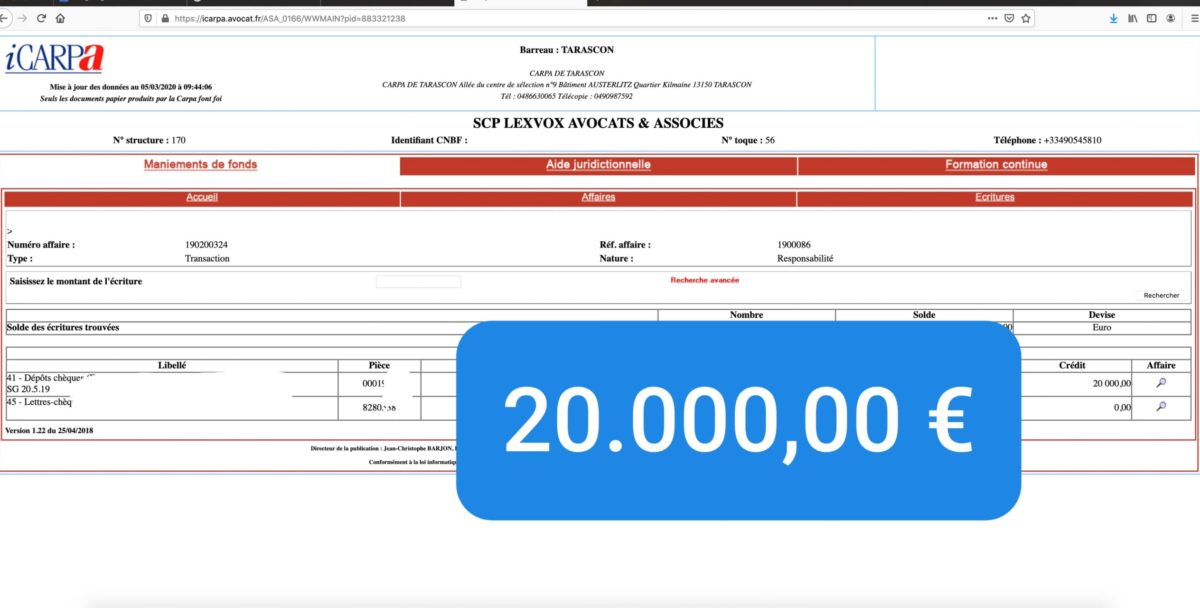Click the N° toque : 56 text

[748, 141]
